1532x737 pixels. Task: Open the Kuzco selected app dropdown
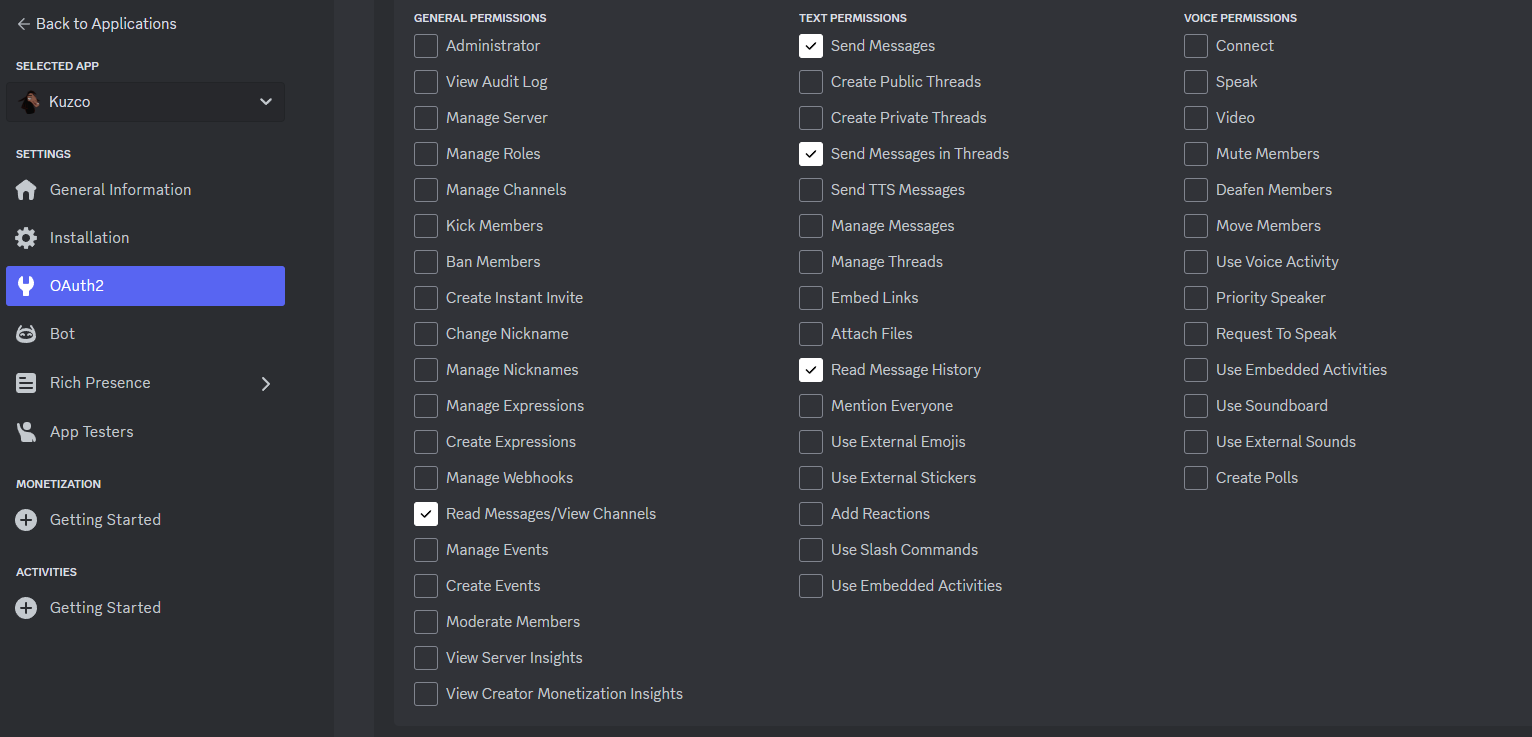pyautogui.click(x=145, y=102)
